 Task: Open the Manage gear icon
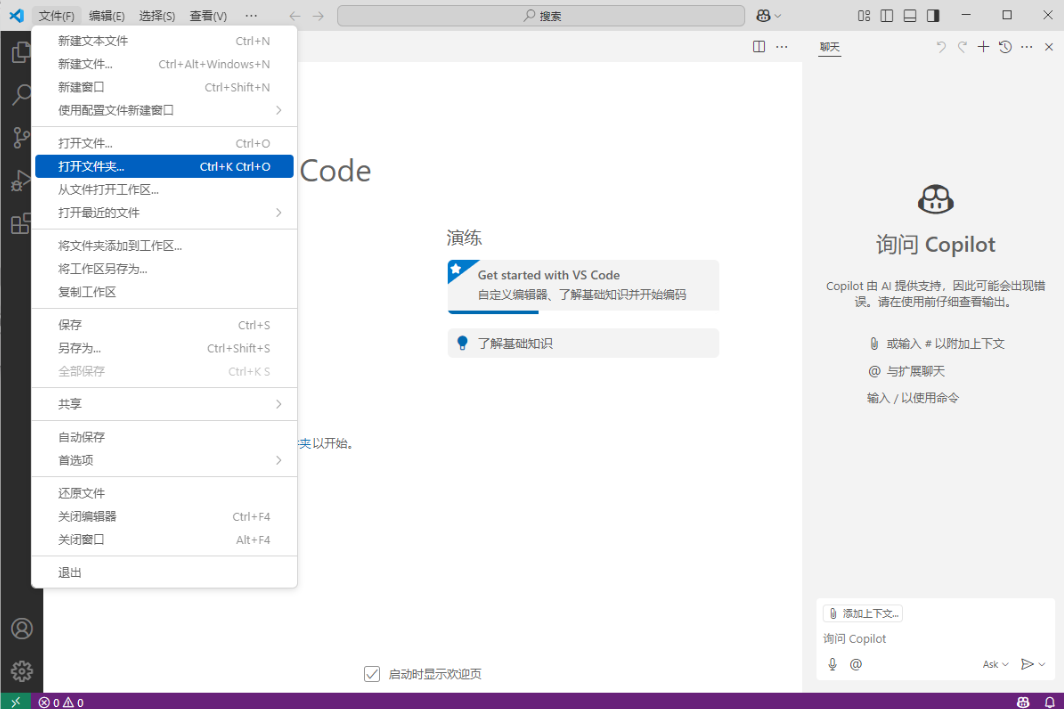22,671
